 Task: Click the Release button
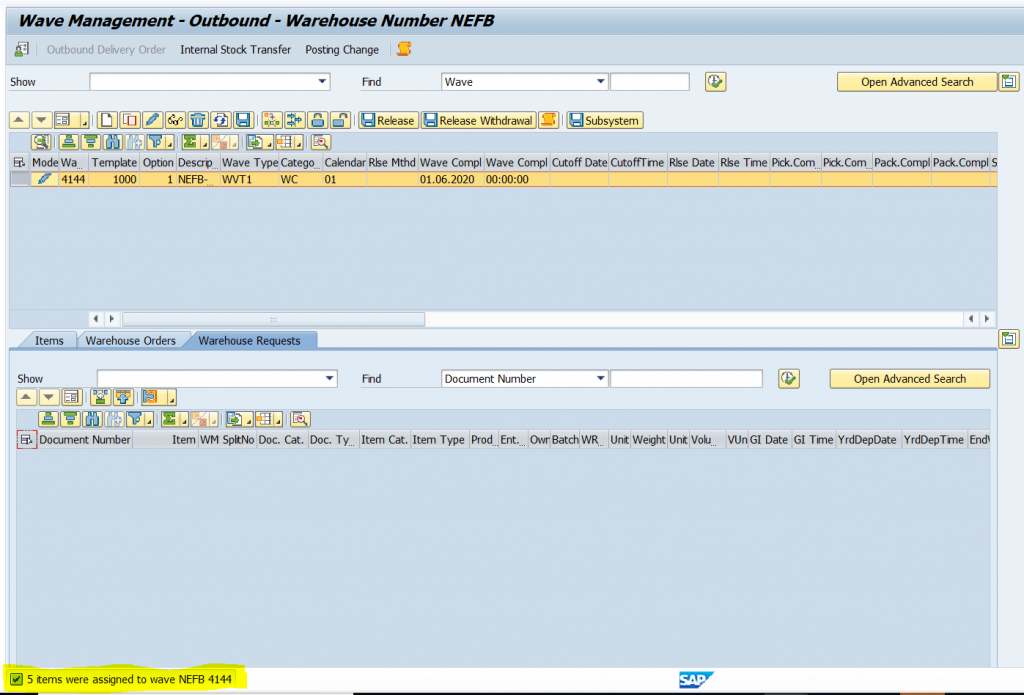tap(389, 120)
